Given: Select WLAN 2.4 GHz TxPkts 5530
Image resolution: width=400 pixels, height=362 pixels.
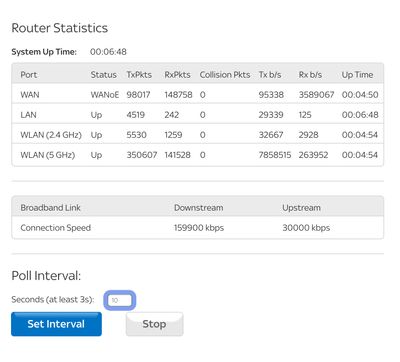Looking at the screenshot, I should coord(136,135).
